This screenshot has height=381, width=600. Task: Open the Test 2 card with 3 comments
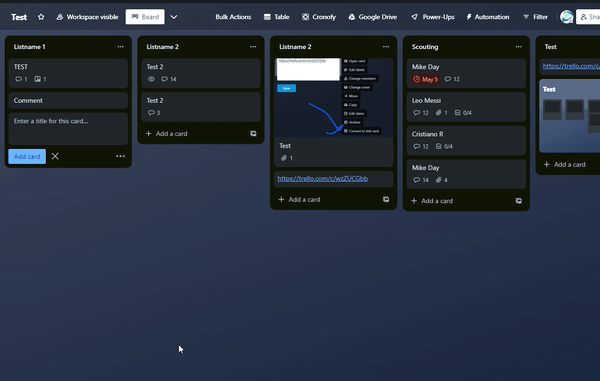201,106
